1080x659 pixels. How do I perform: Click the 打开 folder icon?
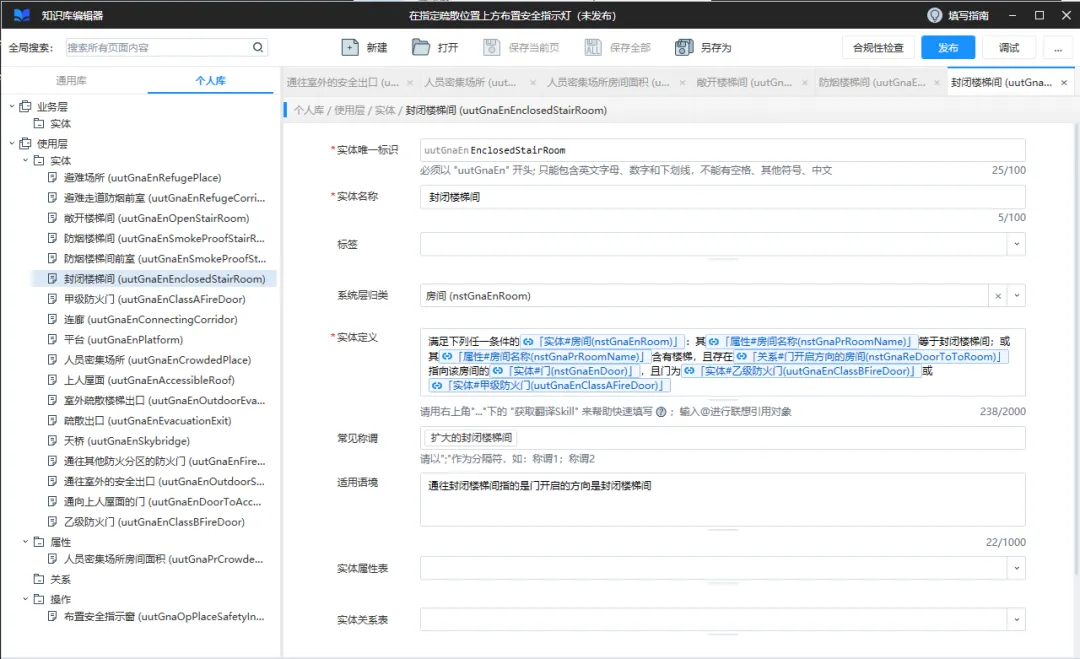click(x=421, y=48)
